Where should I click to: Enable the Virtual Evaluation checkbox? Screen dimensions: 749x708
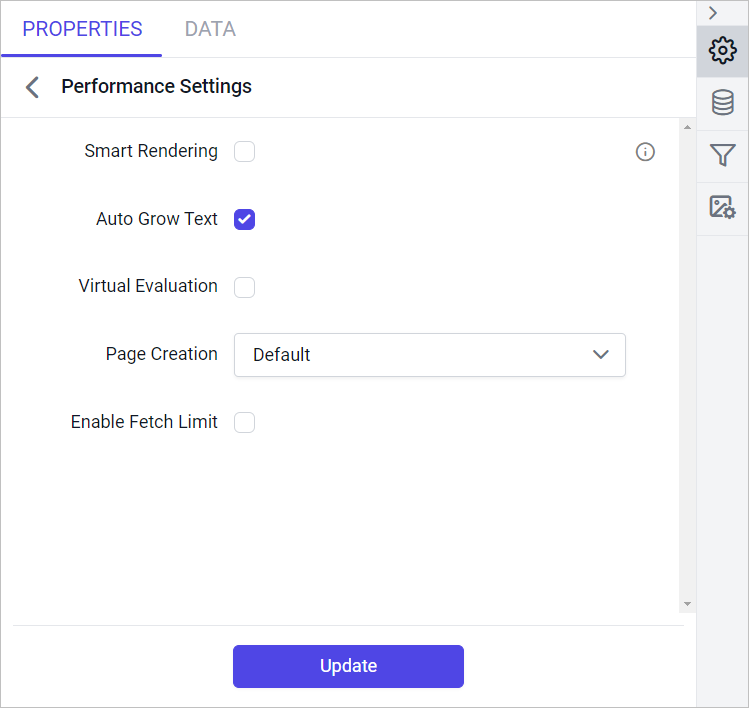pos(244,287)
